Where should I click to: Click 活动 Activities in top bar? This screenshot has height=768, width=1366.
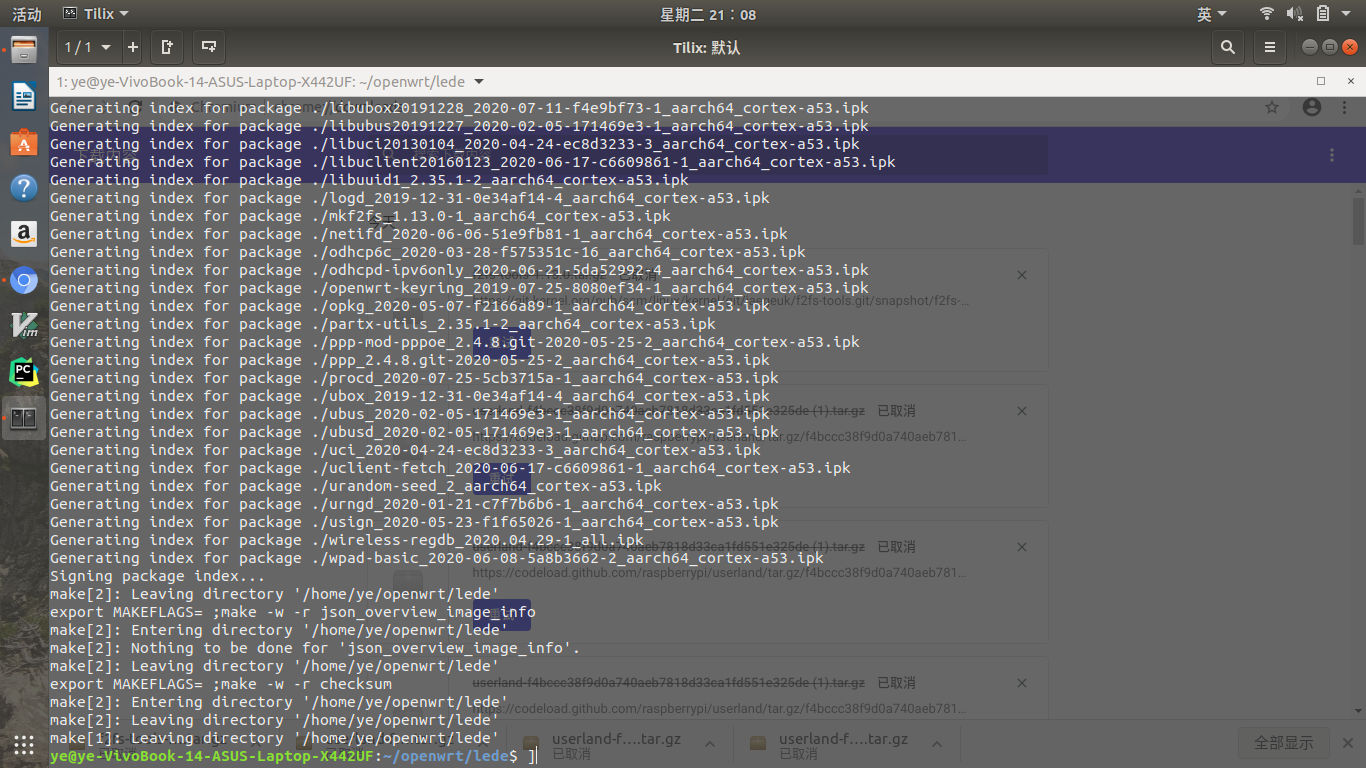26,14
